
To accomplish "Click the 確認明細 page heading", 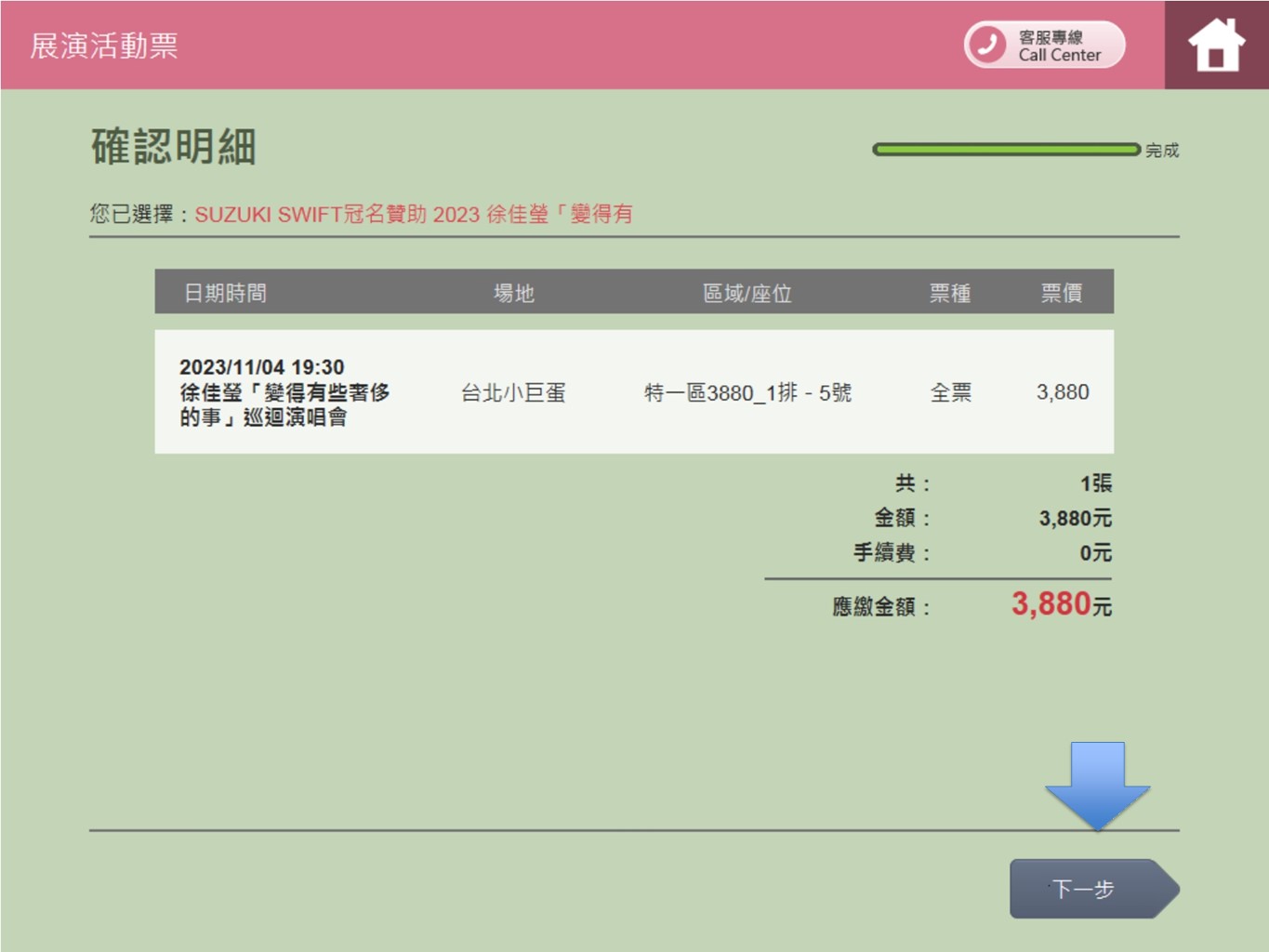I will (174, 147).
